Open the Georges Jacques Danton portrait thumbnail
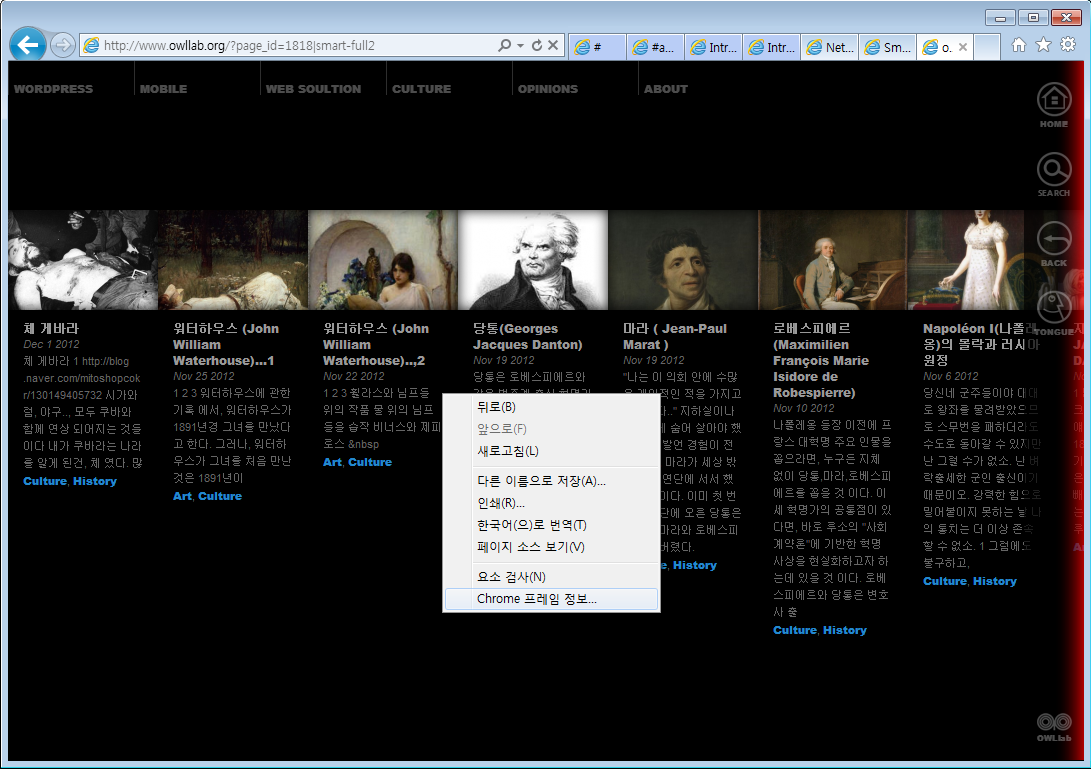 [533, 260]
